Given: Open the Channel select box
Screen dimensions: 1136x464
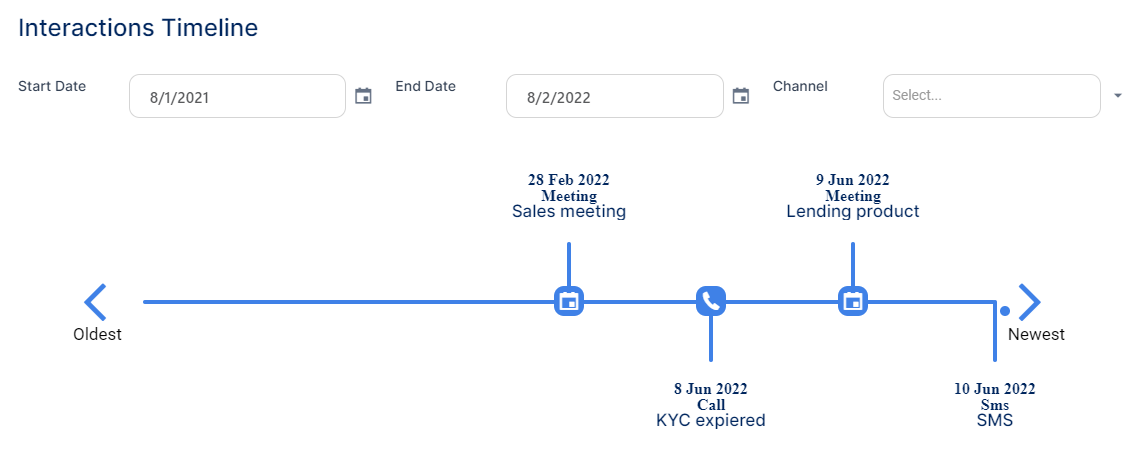Looking at the screenshot, I should 991,96.
